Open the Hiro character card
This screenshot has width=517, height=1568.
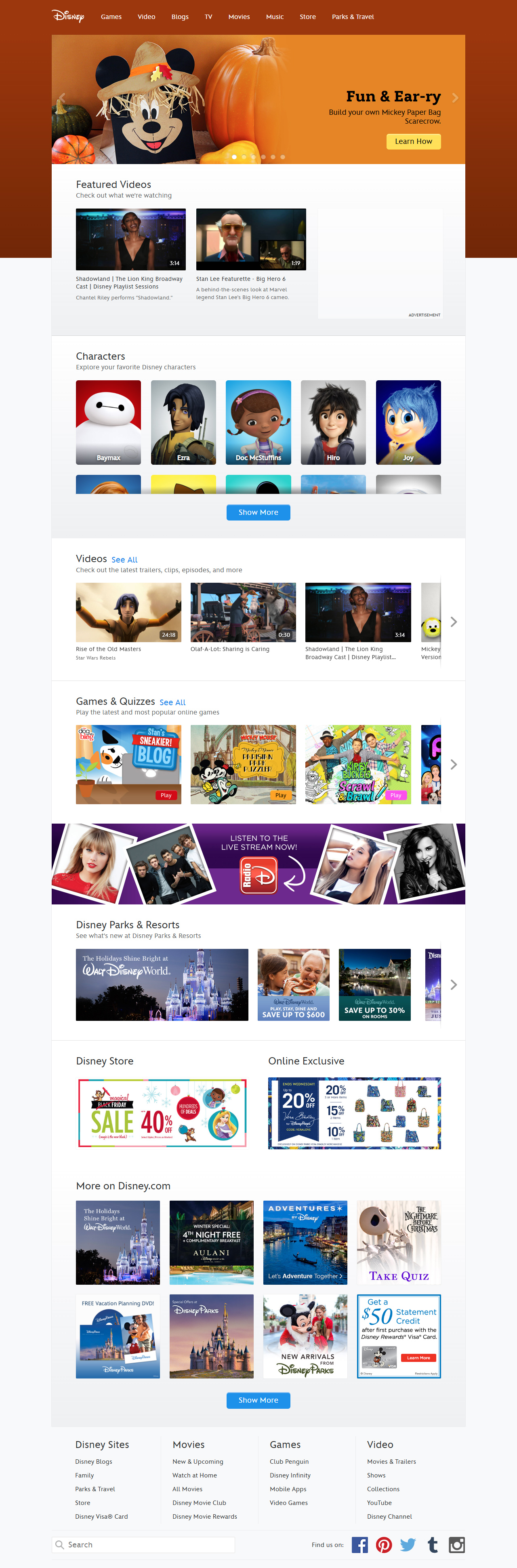pyautogui.click(x=333, y=422)
